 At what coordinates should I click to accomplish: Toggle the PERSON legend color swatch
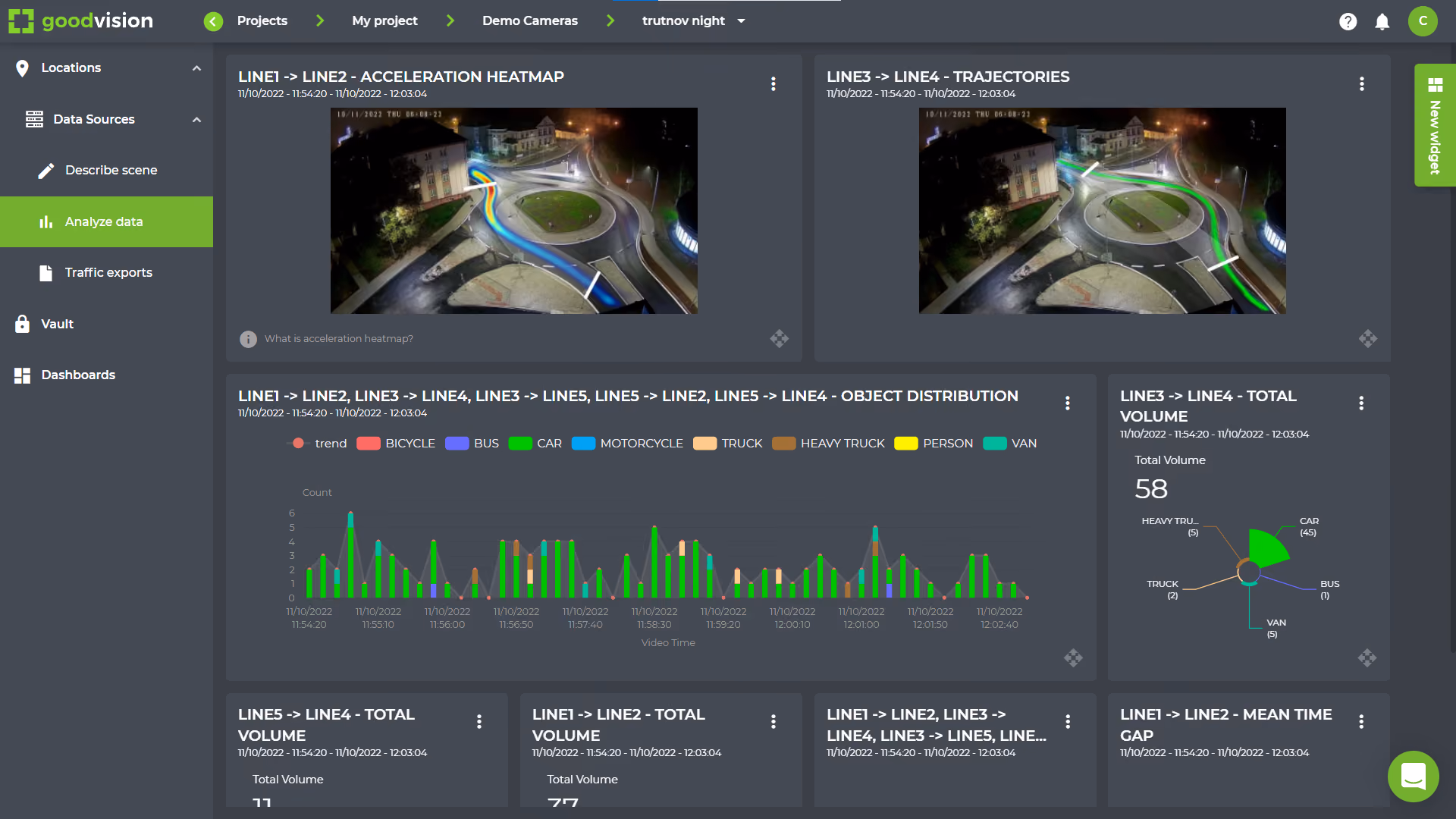[905, 443]
